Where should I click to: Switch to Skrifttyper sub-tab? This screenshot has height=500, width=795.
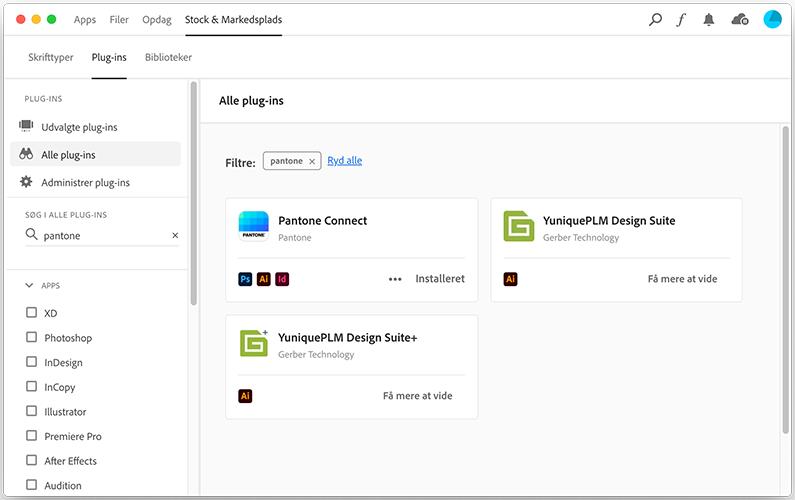(51, 57)
